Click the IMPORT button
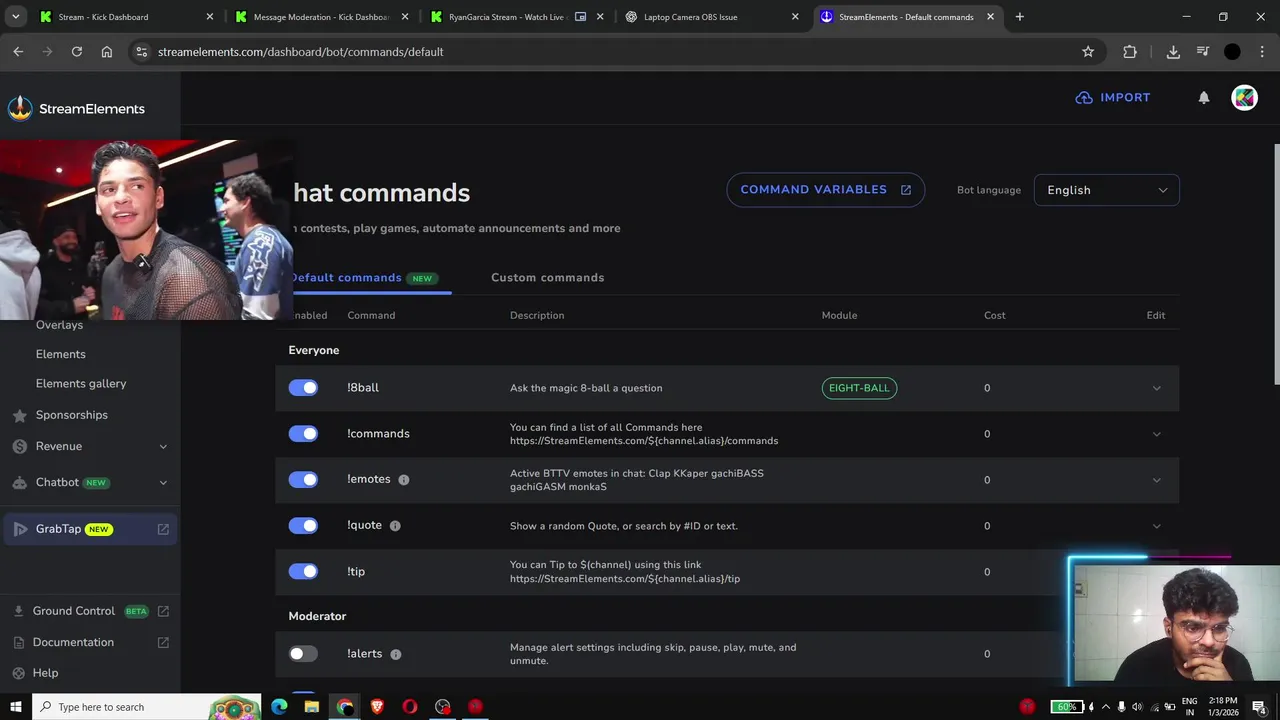Screen dimensions: 1280x720 tap(1113, 97)
